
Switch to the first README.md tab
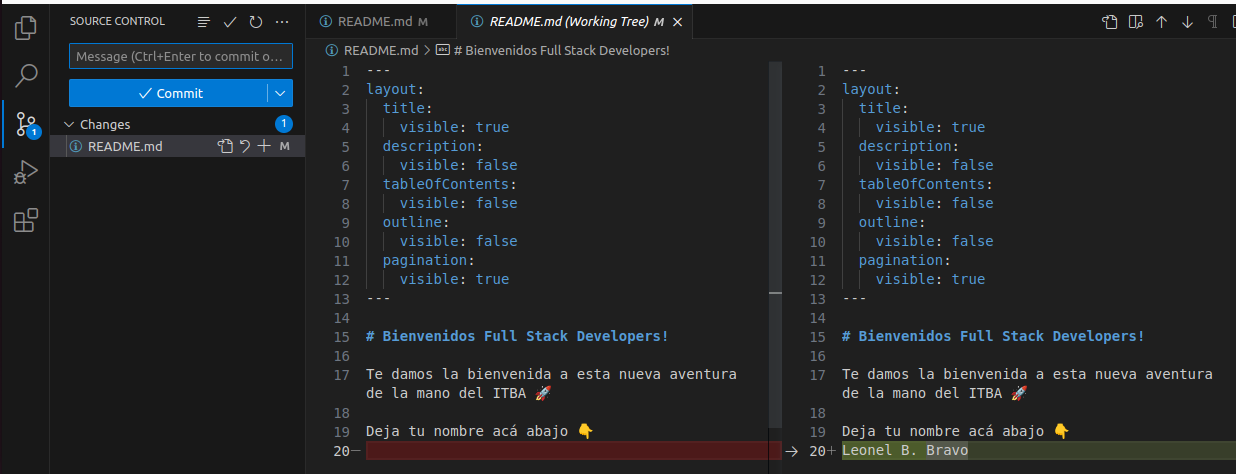click(372, 21)
